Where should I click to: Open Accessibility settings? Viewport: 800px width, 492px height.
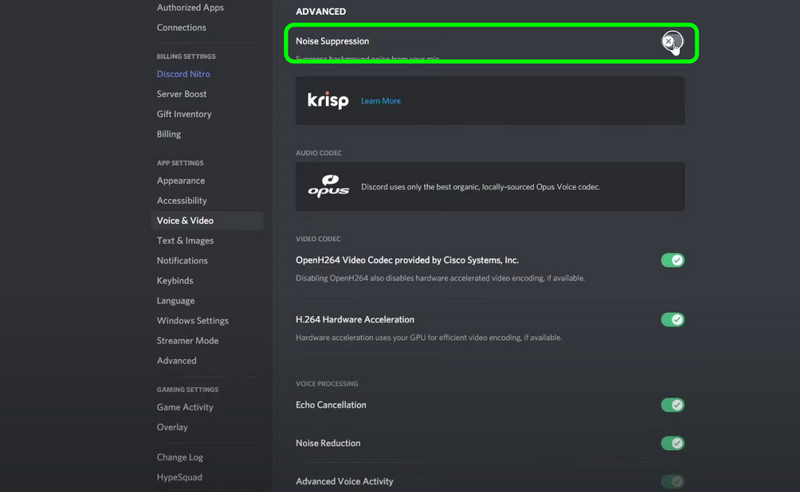(181, 201)
